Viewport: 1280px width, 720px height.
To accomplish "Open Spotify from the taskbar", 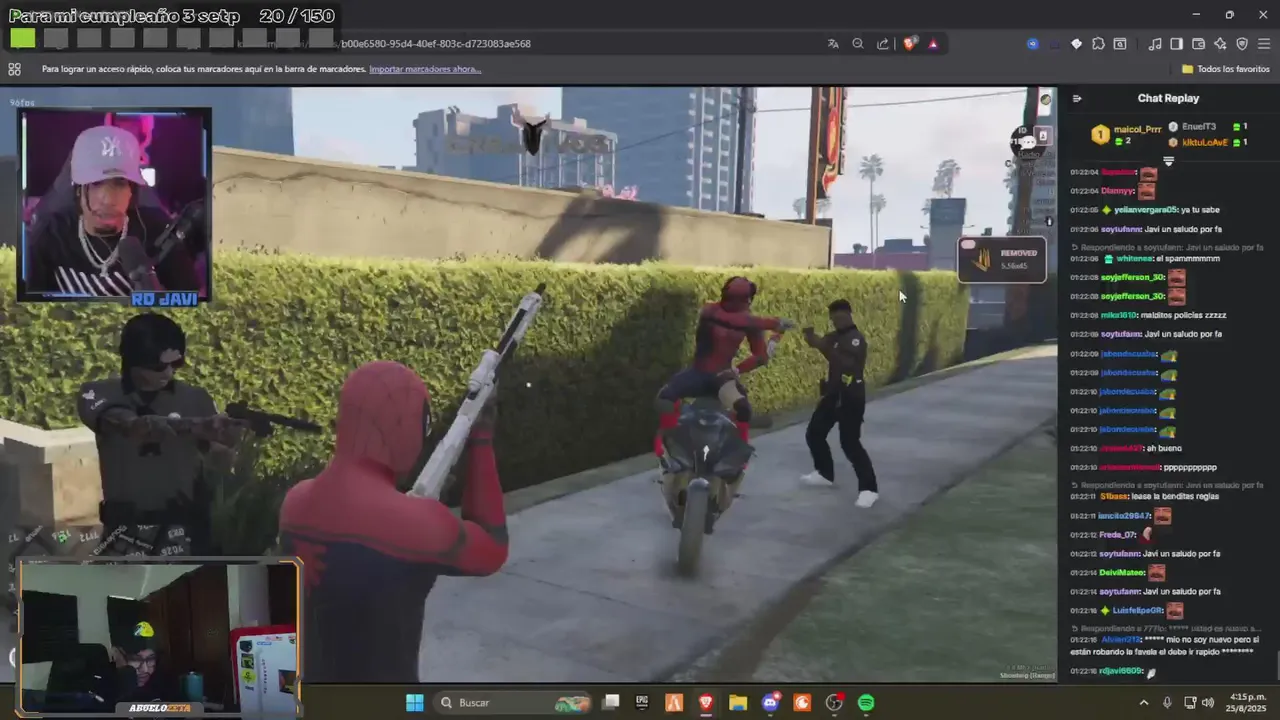I will (x=866, y=703).
